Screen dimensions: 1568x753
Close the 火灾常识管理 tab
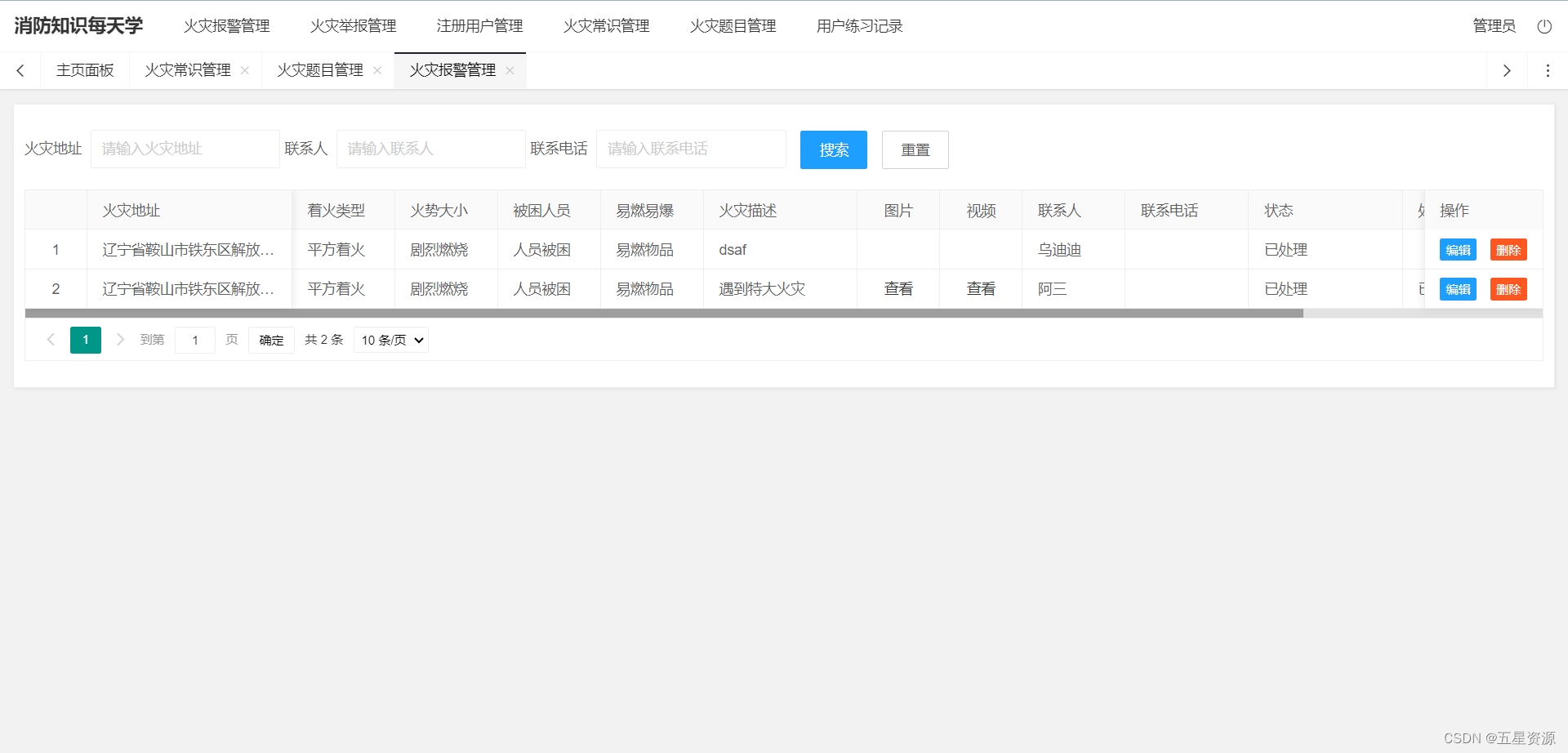point(245,70)
